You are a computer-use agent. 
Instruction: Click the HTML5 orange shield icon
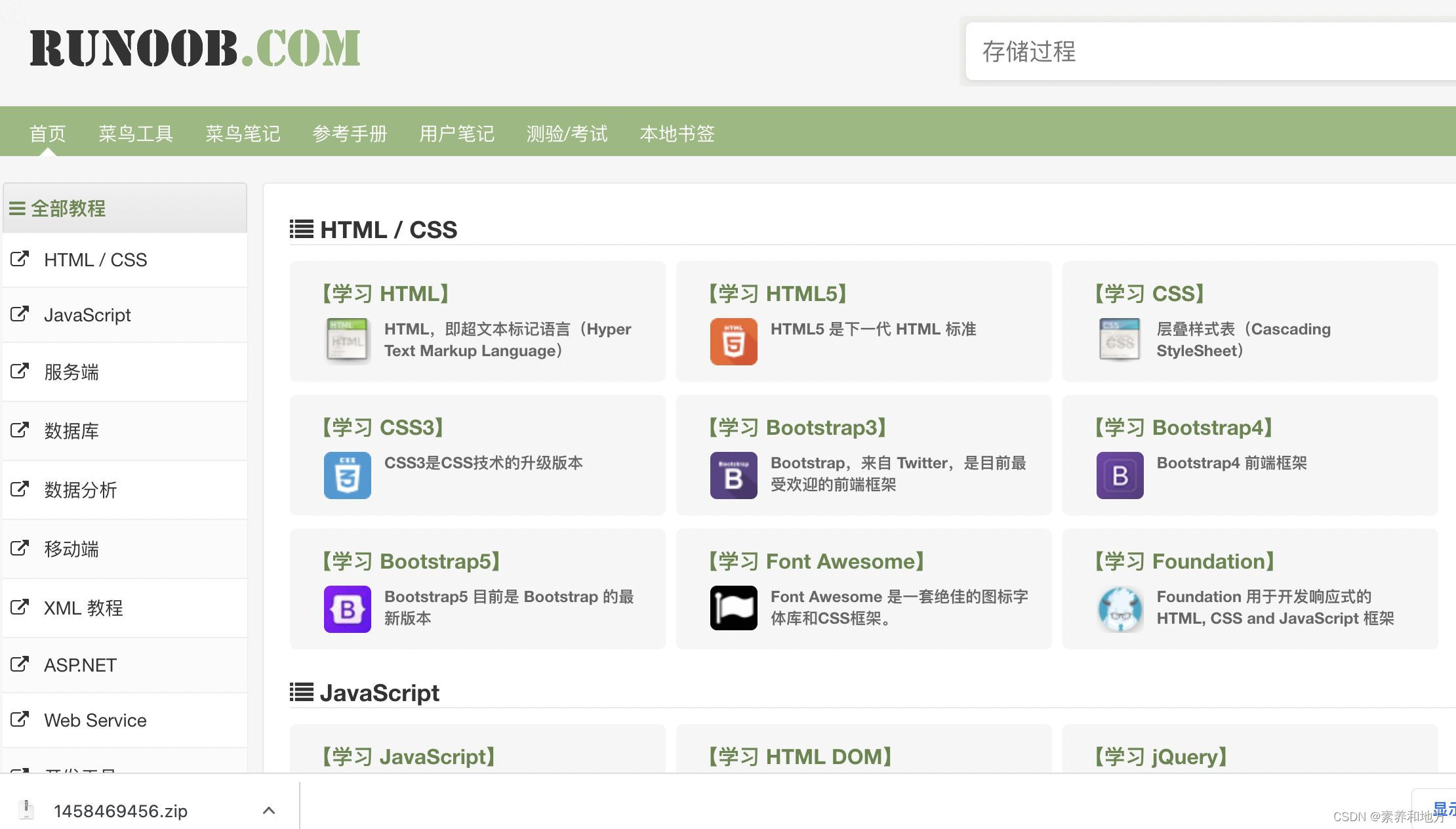(x=733, y=342)
